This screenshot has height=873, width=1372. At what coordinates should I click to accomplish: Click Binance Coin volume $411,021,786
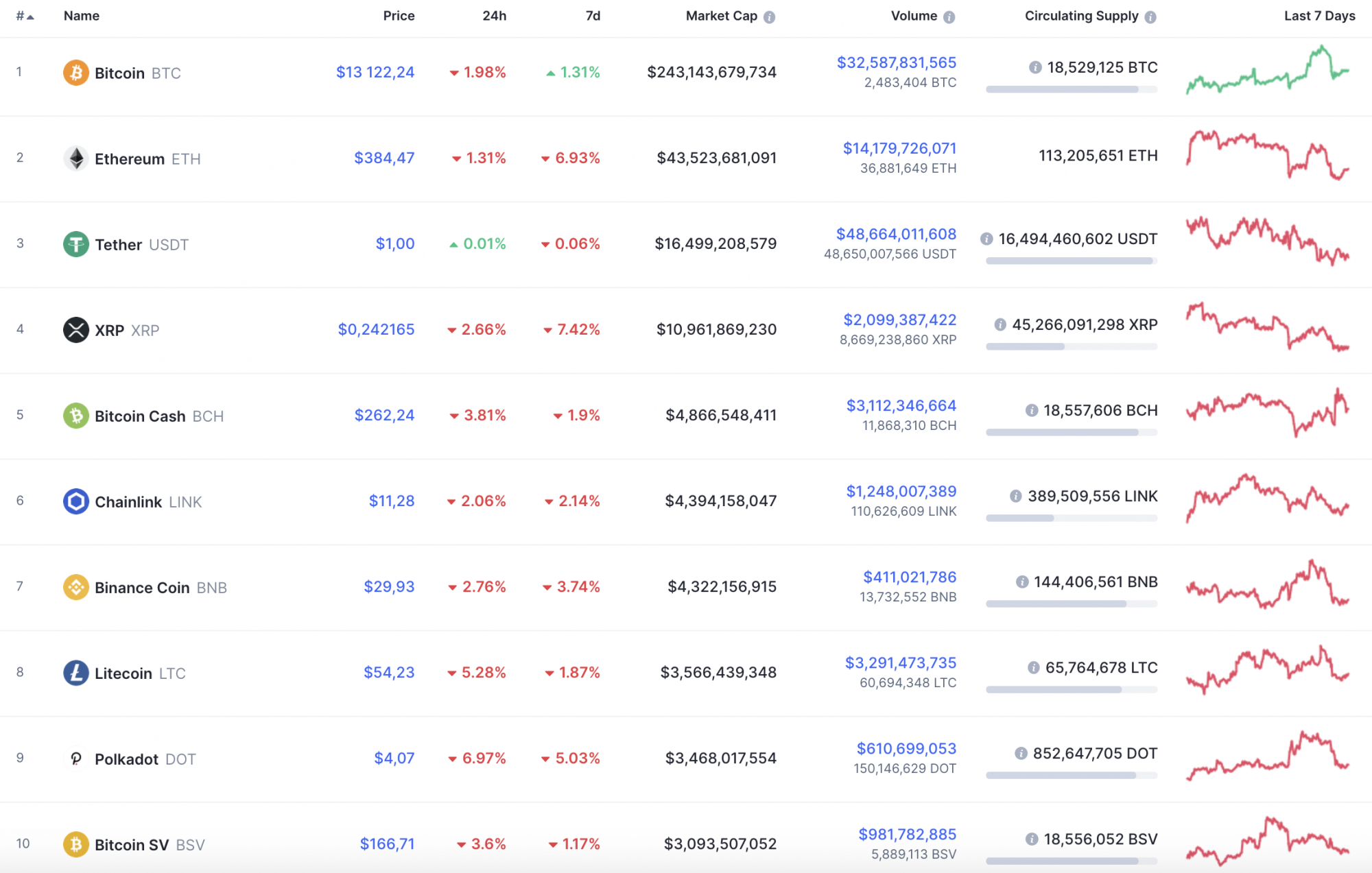pyautogui.click(x=910, y=577)
